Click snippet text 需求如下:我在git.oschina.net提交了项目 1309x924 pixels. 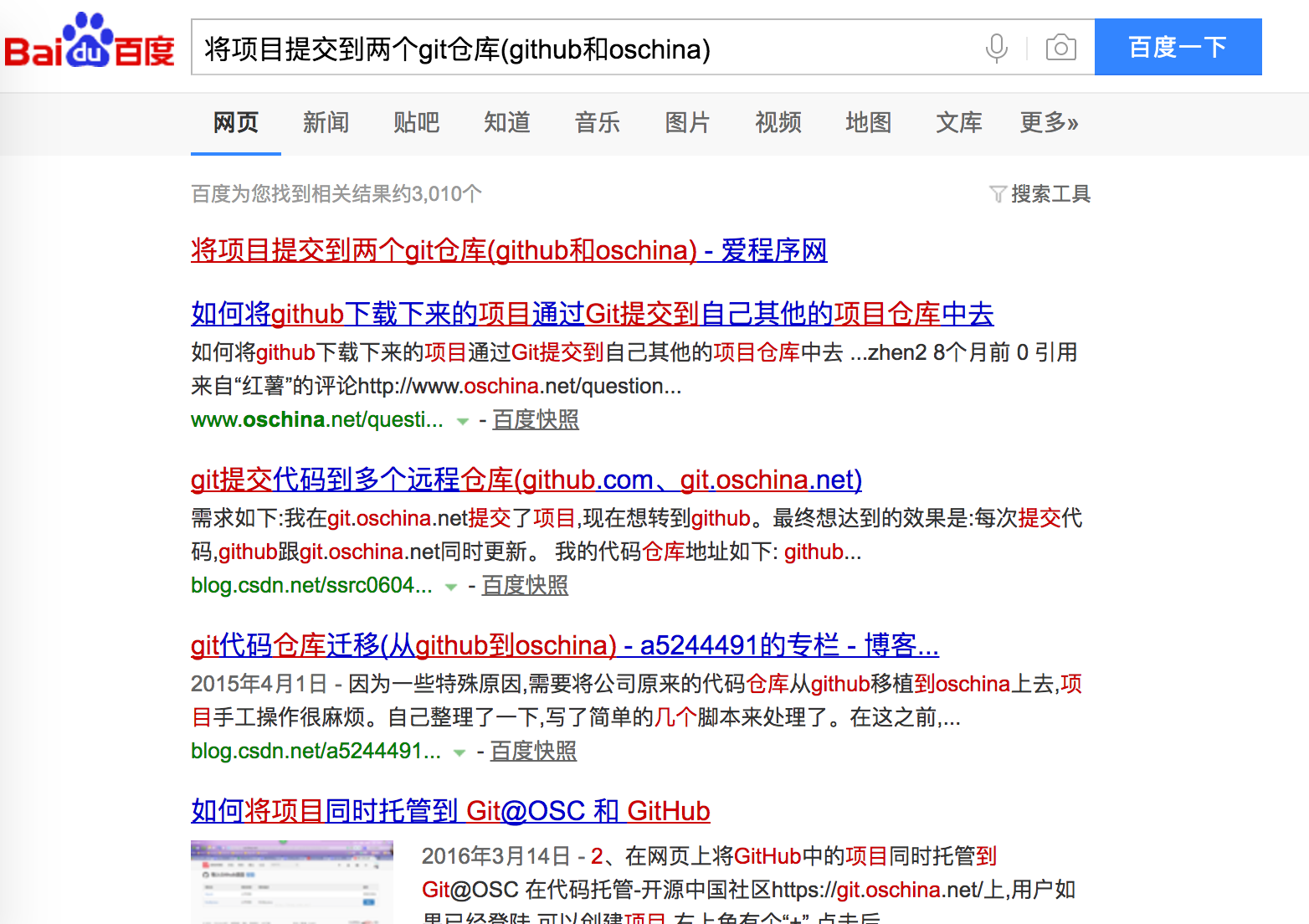coord(383,518)
